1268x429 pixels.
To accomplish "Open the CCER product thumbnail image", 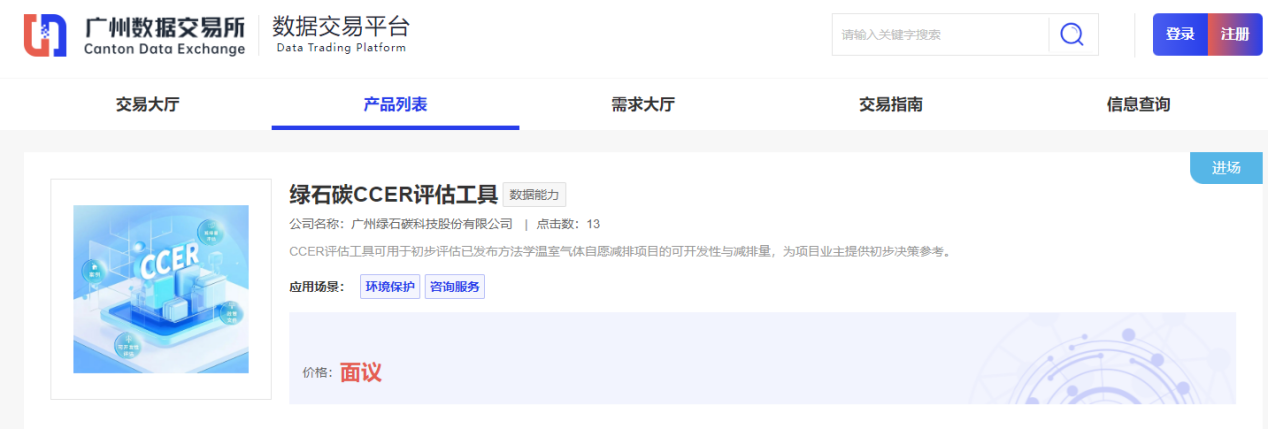I will pos(161,289).
